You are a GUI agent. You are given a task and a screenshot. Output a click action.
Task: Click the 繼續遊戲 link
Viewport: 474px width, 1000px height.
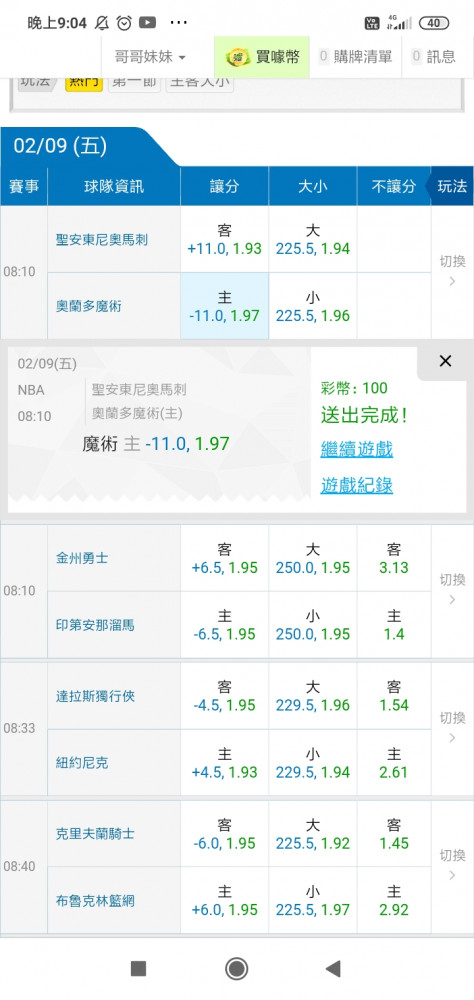(x=357, y=450)
